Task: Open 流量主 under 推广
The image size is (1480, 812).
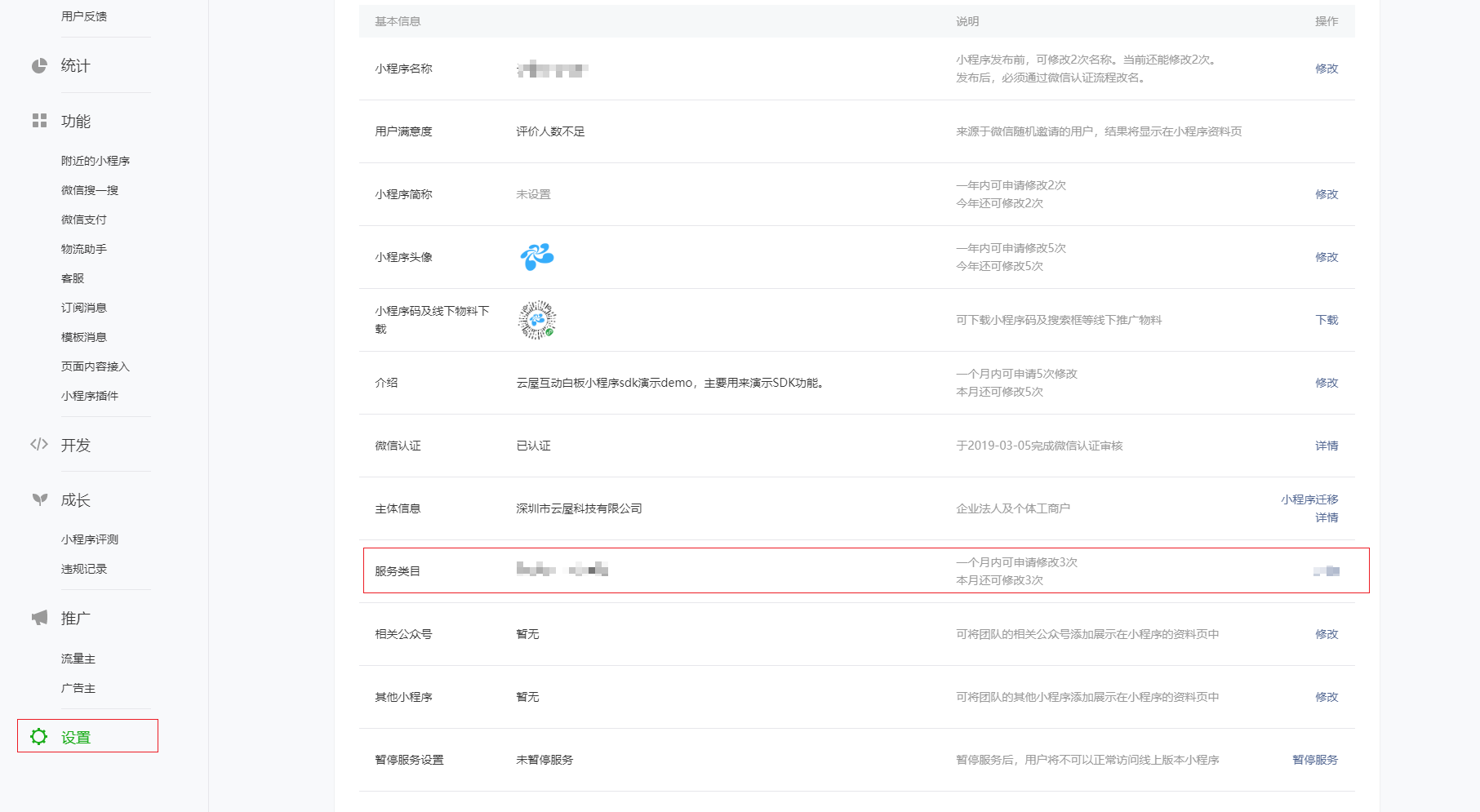Action: tap(78, 659)
